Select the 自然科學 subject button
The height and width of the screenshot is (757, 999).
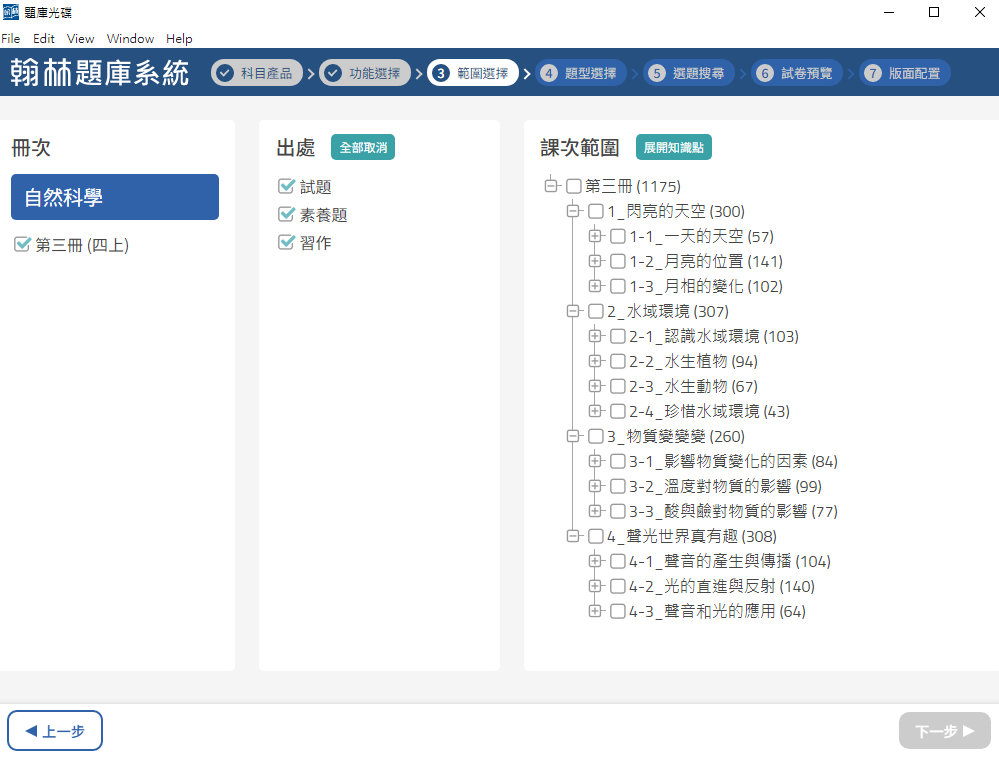click(x=115, y=197)
